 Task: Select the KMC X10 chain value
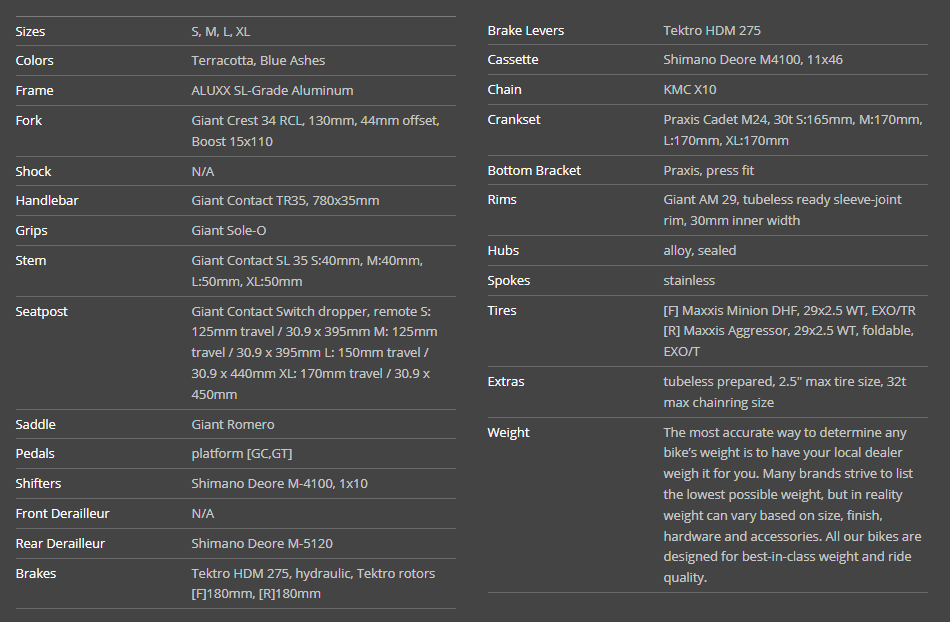tap(690, 90)
